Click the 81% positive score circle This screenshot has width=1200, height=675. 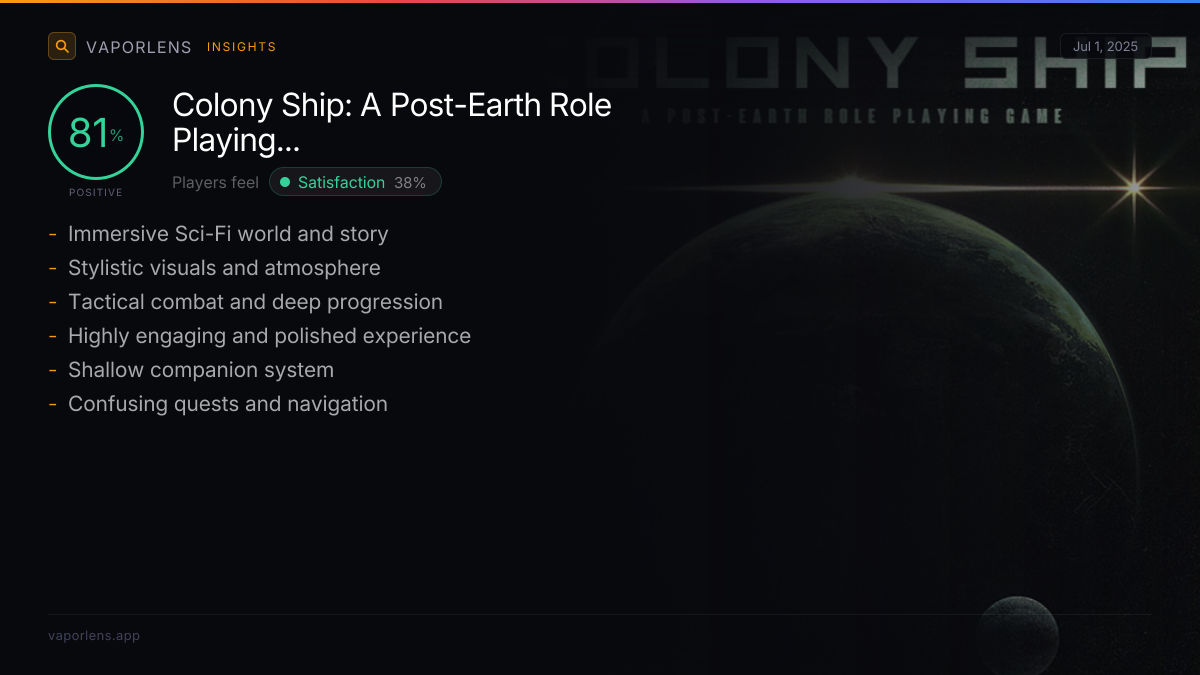click(96, 133)
